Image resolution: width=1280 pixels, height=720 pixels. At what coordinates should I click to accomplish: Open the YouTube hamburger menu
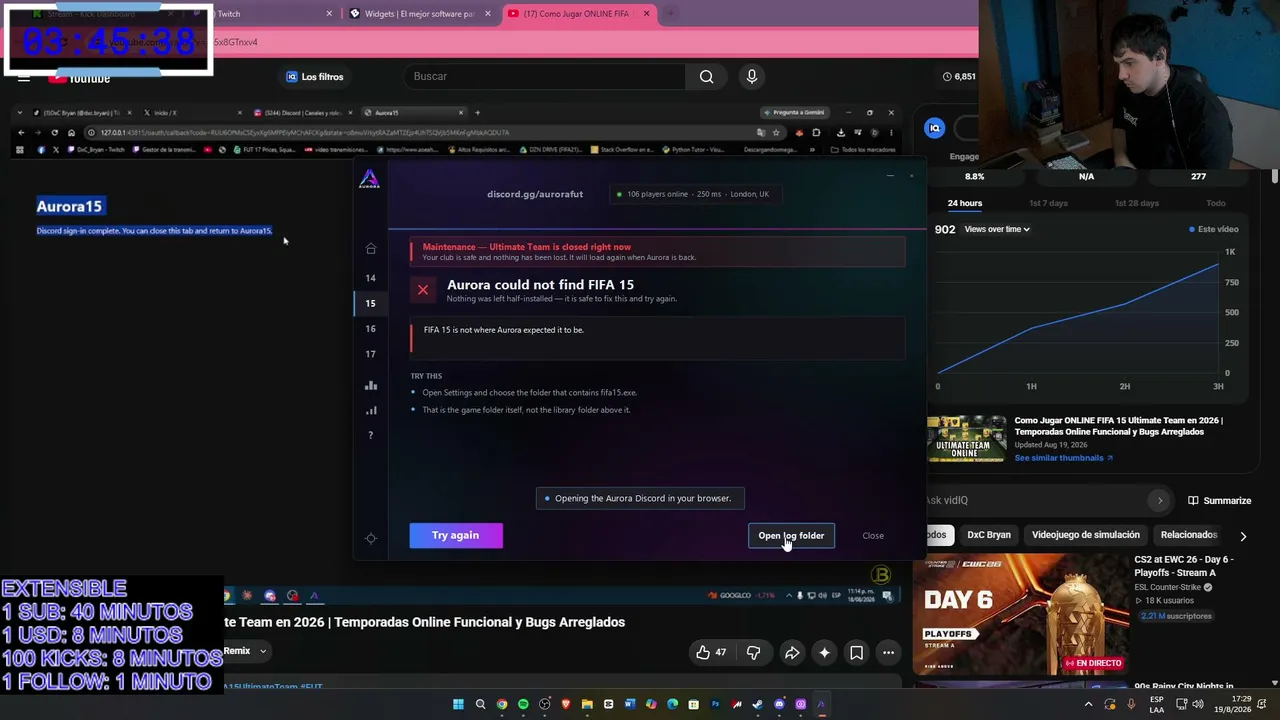tap(24, 77)
